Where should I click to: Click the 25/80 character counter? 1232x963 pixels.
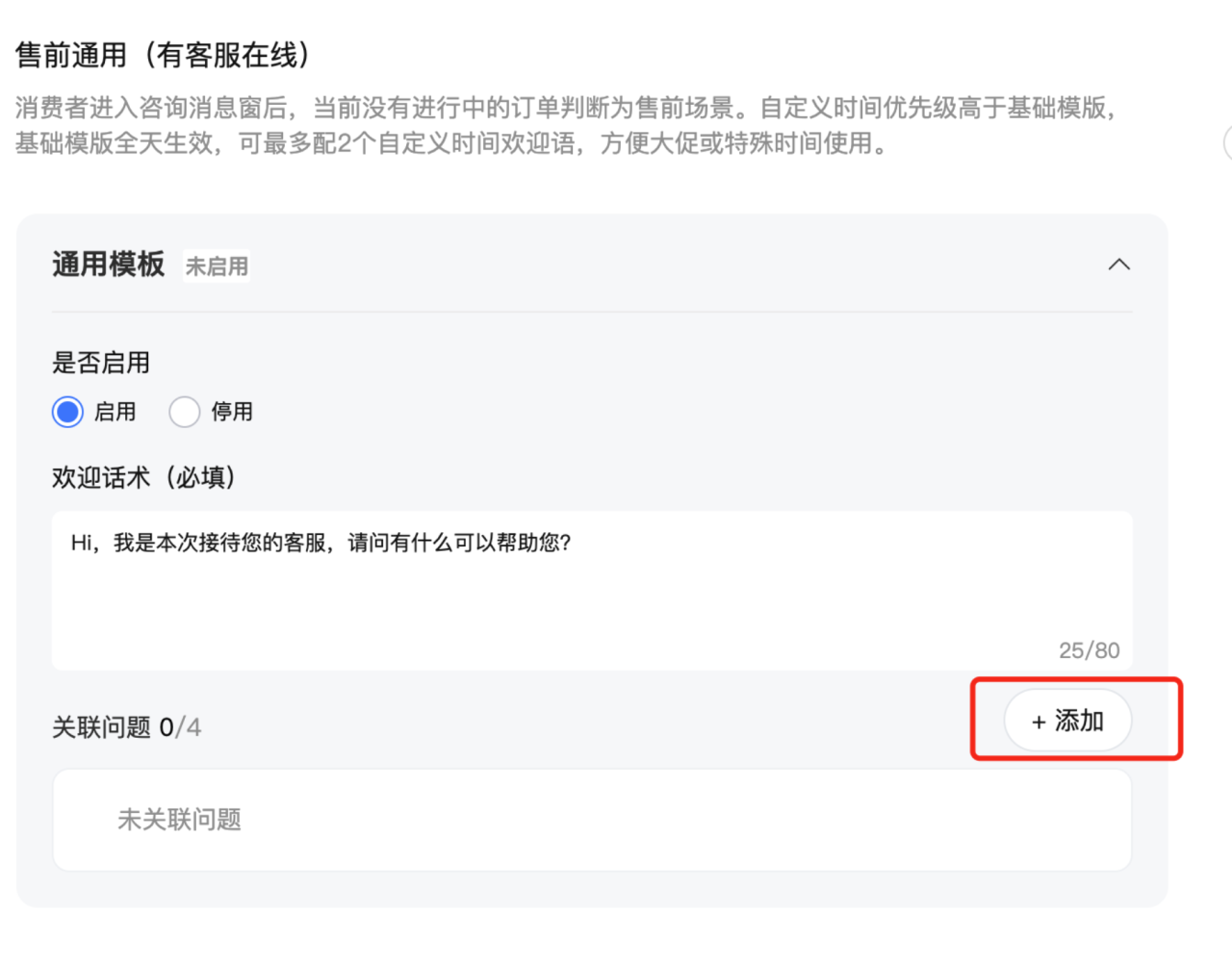pos(1090,650)
